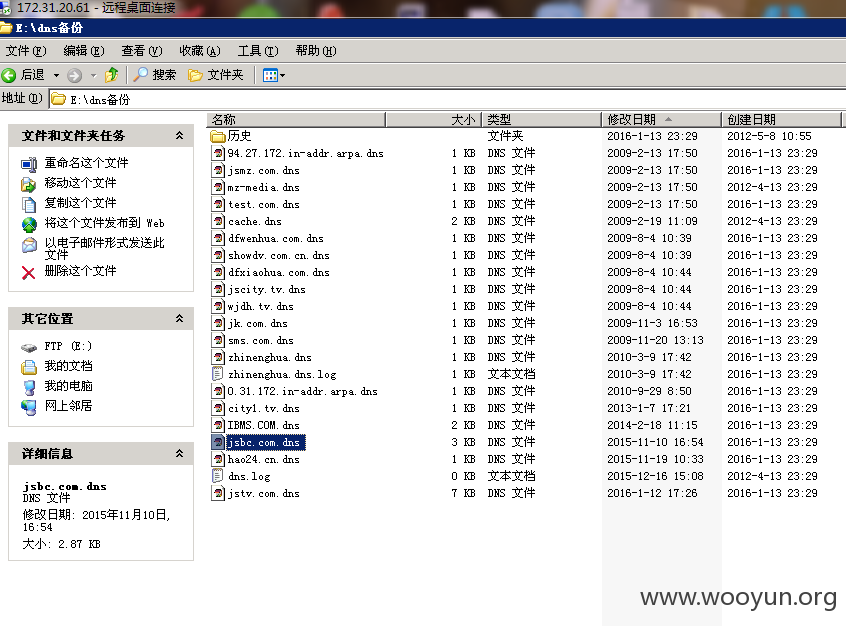
Task: Select IBMS.COM.dns file name
Action: point(263,425)
